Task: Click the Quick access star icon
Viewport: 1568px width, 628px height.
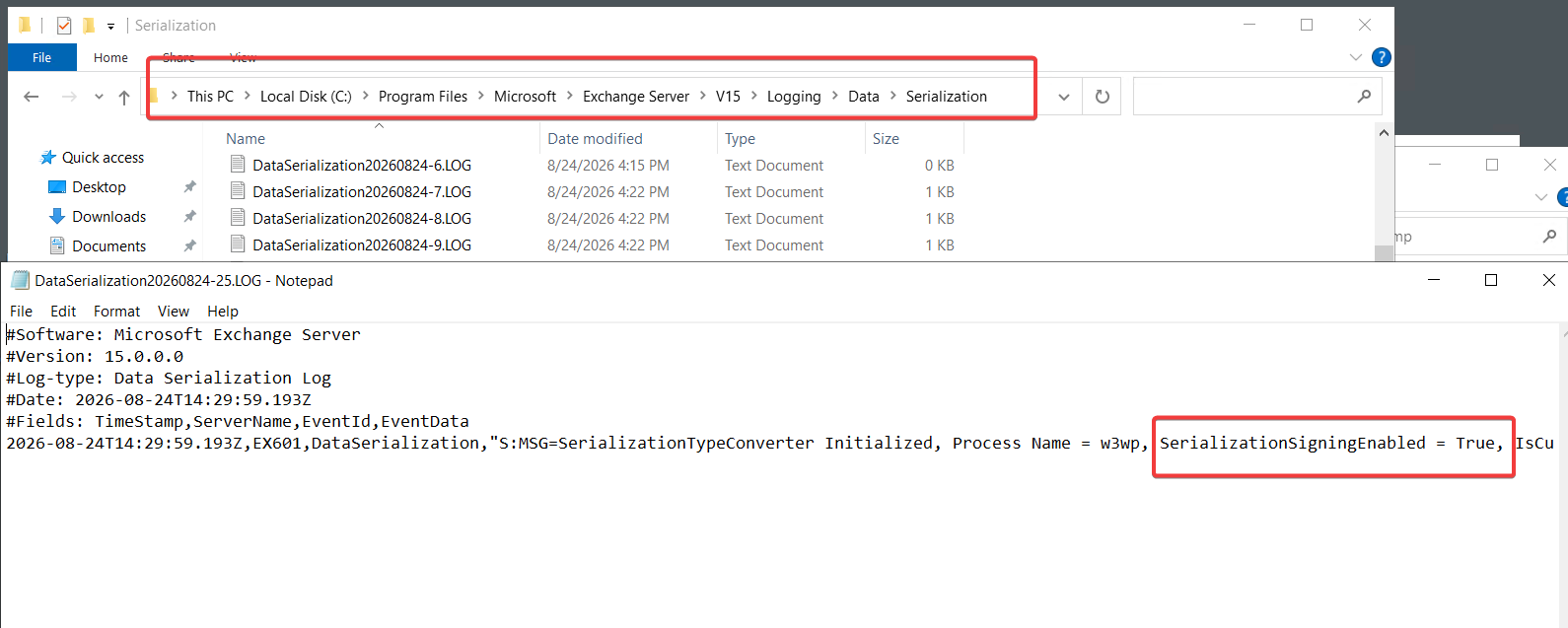Action: 47,158
